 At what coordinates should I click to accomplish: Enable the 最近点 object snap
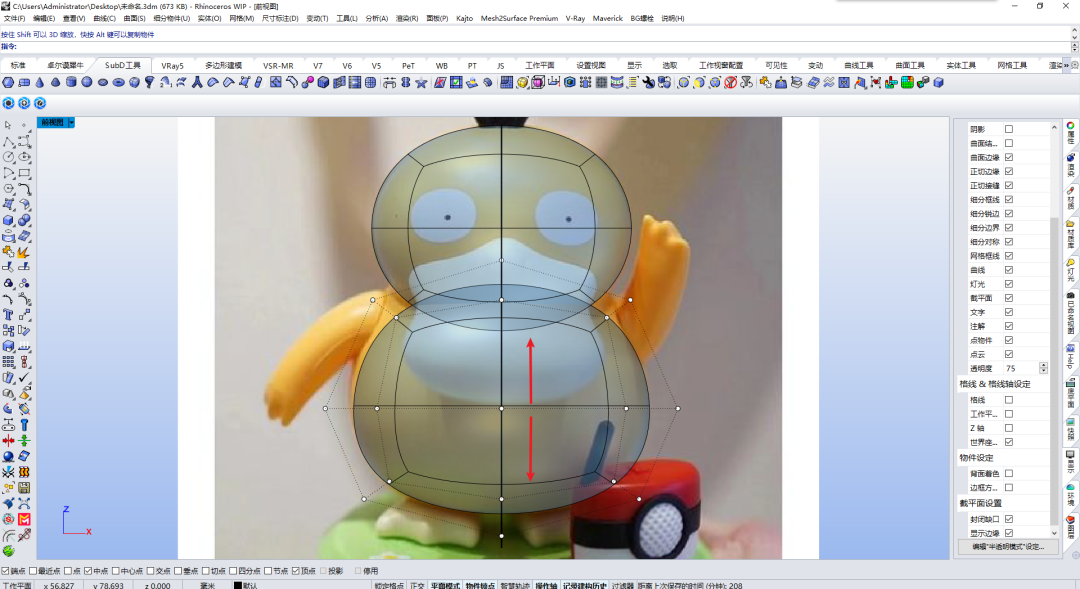pos(33,571)
